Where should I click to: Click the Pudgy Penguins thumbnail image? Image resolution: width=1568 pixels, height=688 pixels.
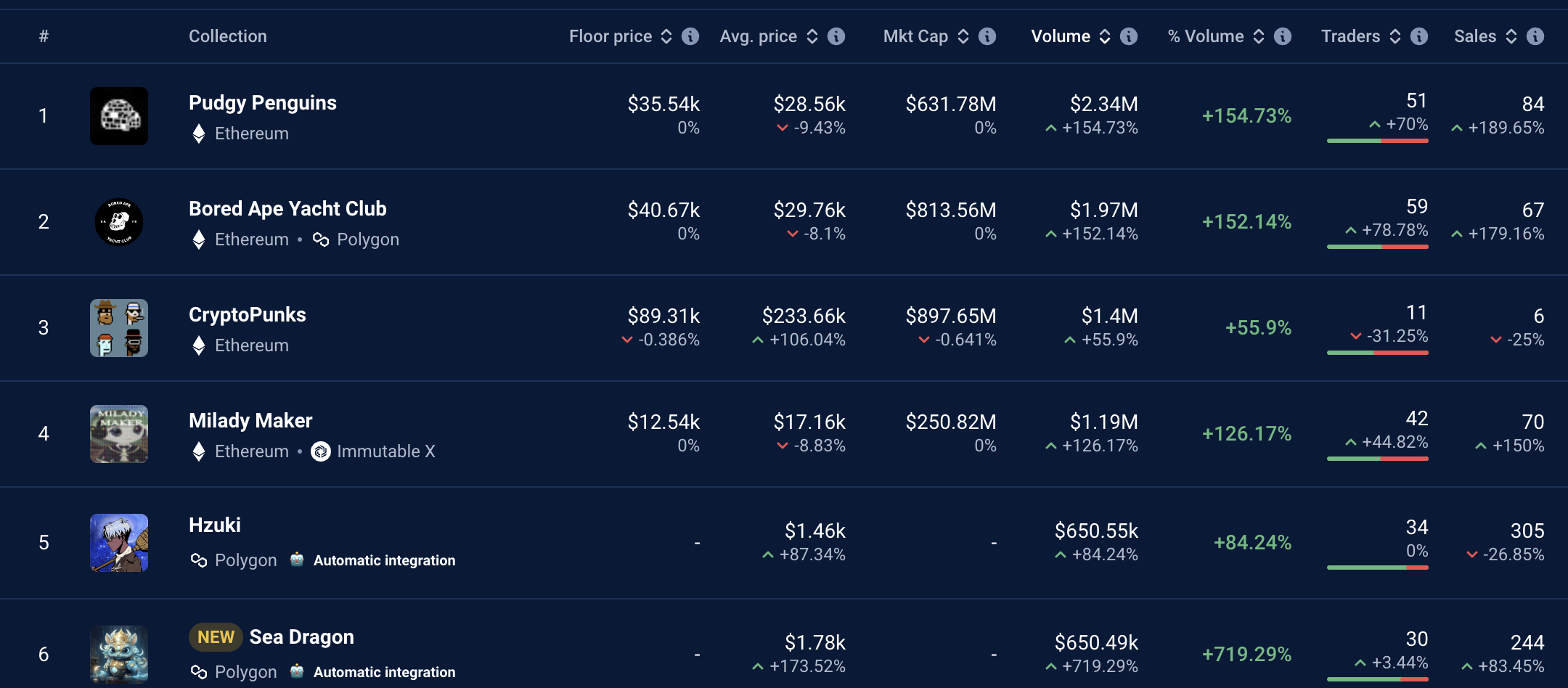[119, 116]
